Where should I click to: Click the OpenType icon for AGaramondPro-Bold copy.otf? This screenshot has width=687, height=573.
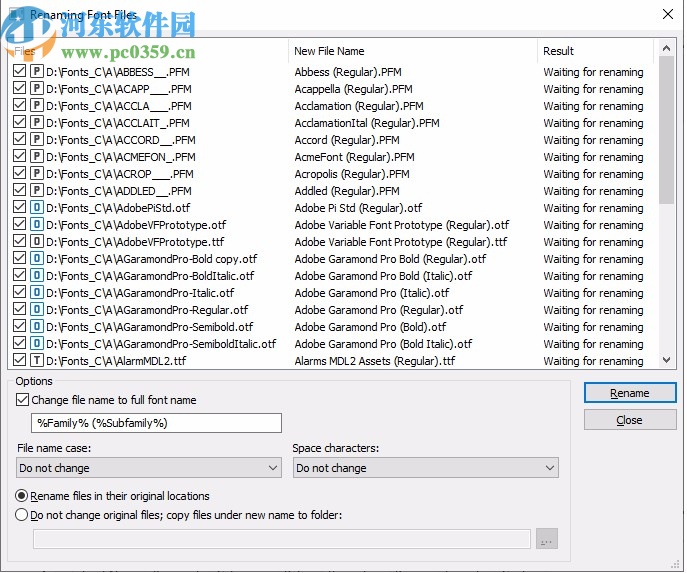(37, 258)
